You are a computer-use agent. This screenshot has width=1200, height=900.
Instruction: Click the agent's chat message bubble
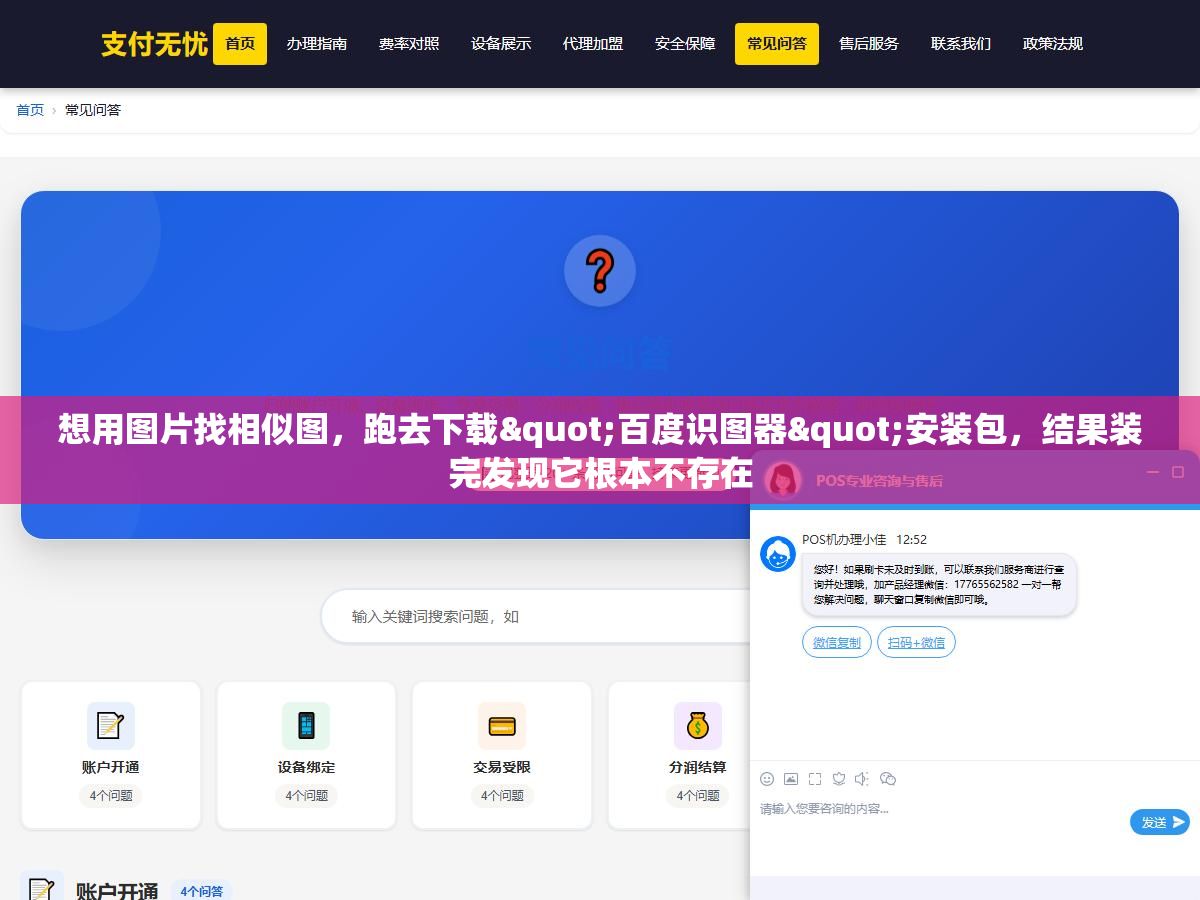point(939,584)
